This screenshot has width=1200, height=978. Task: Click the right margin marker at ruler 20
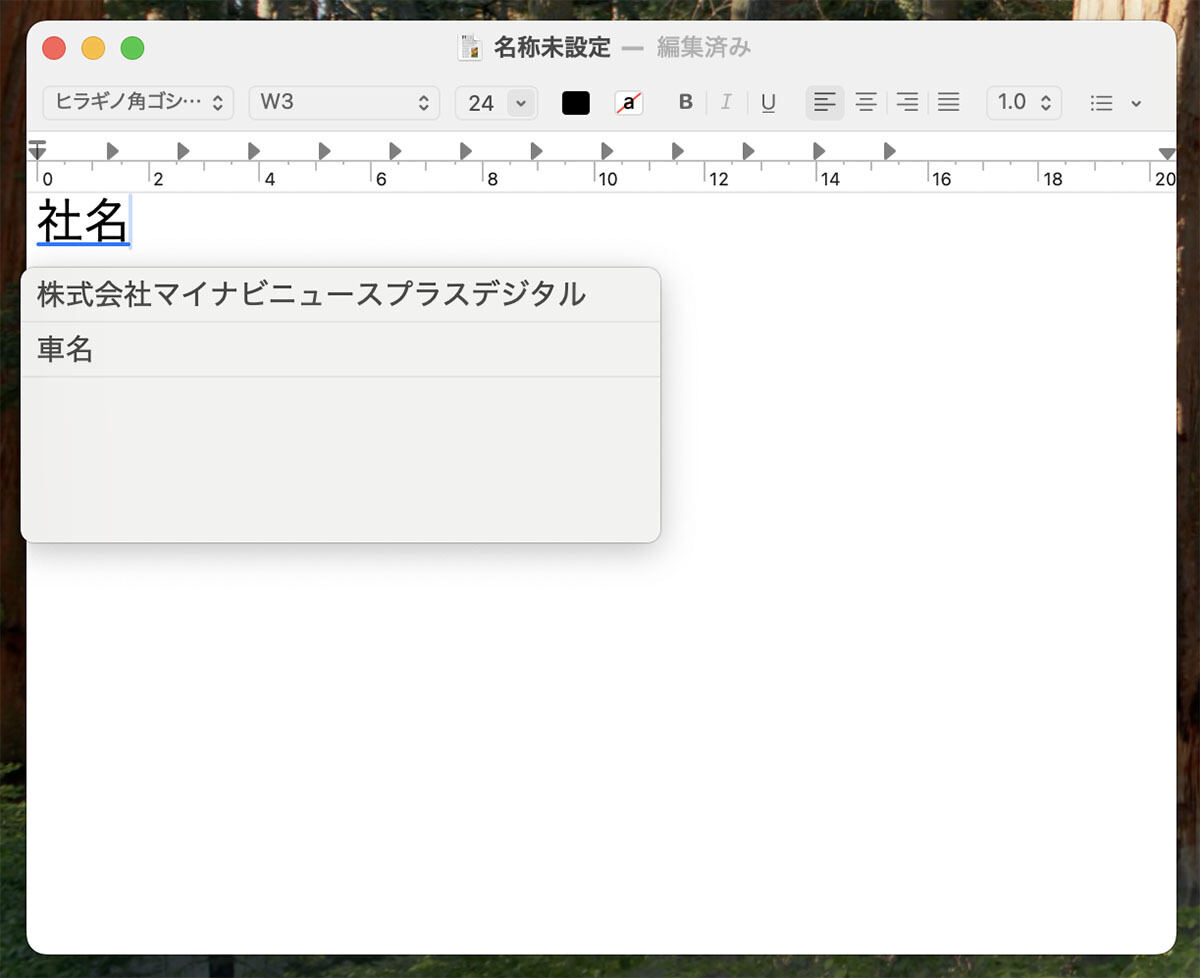pyautogui.click(x=1166, y=153)
